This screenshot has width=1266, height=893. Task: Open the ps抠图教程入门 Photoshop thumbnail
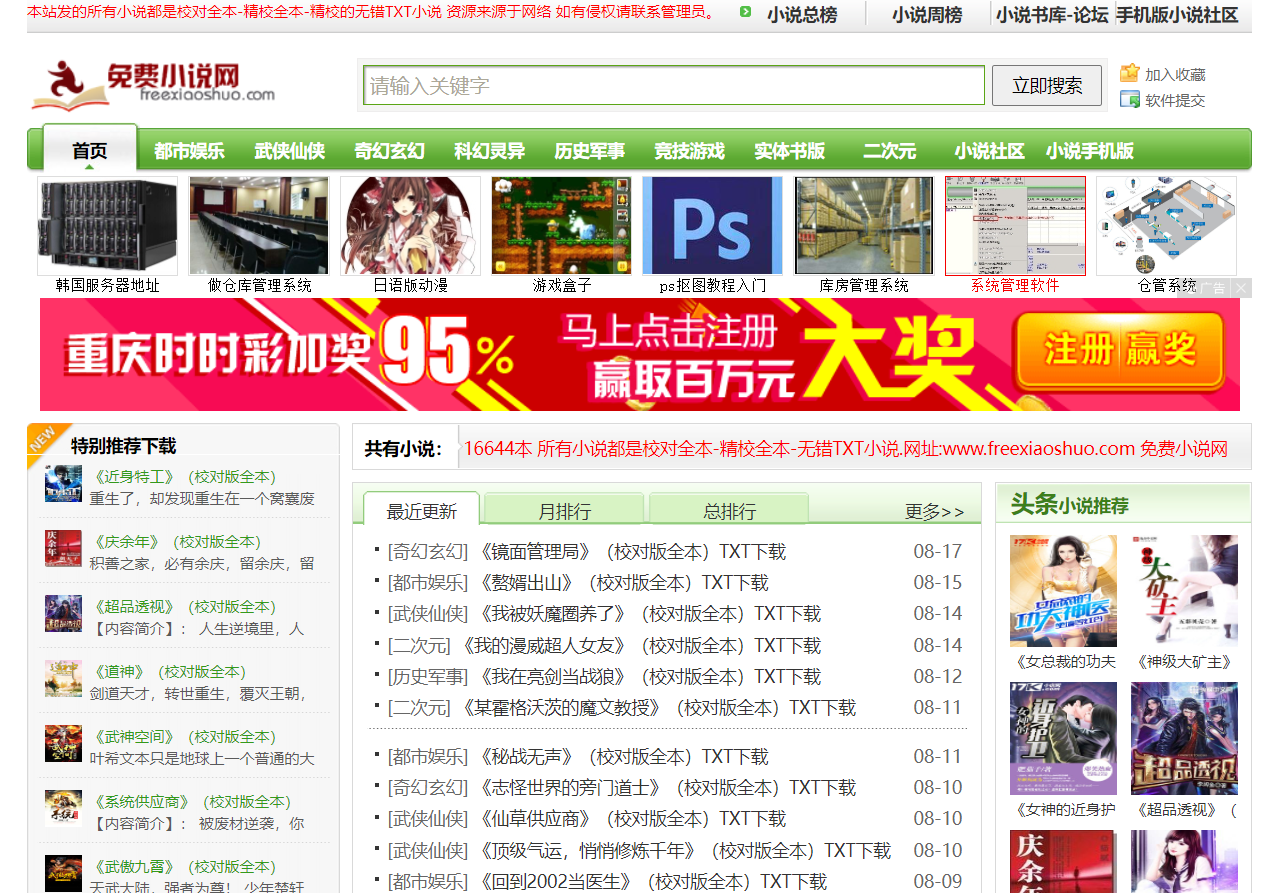point(712,226)
